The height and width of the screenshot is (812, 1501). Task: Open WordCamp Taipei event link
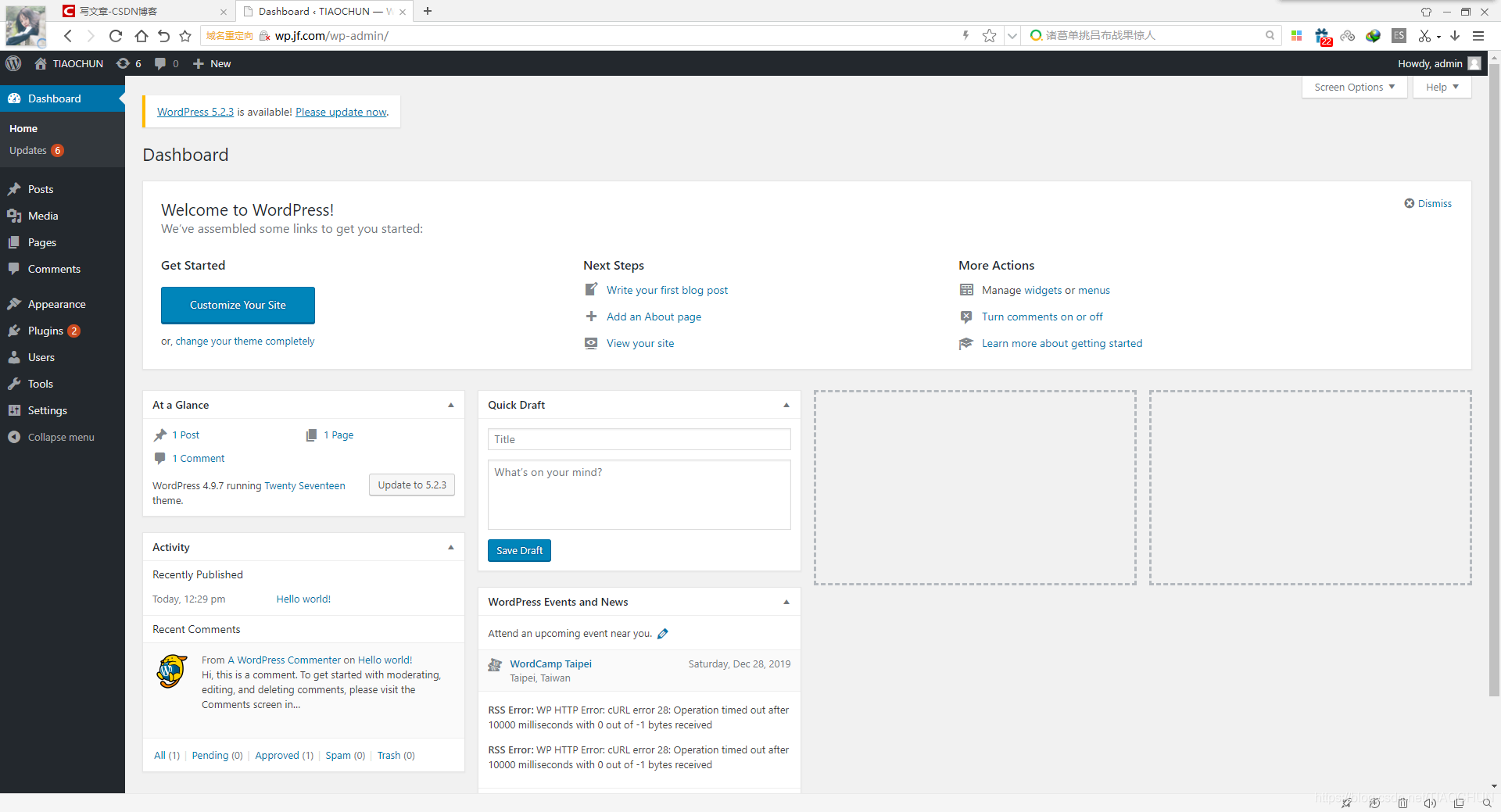click(x=550, y=664)
